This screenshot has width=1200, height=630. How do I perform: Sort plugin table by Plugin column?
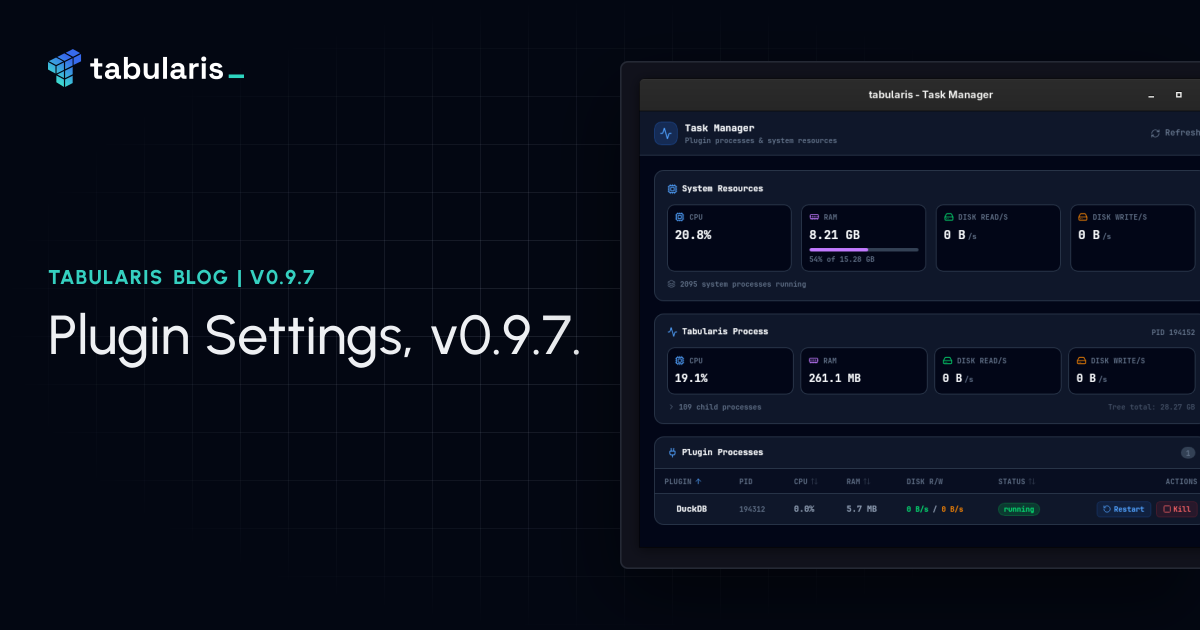(683, 481)
